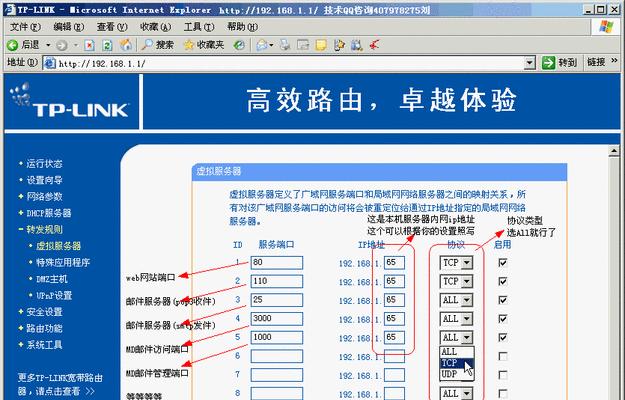
Task: Choose ALL in the open protocol list
Action: 457,352
